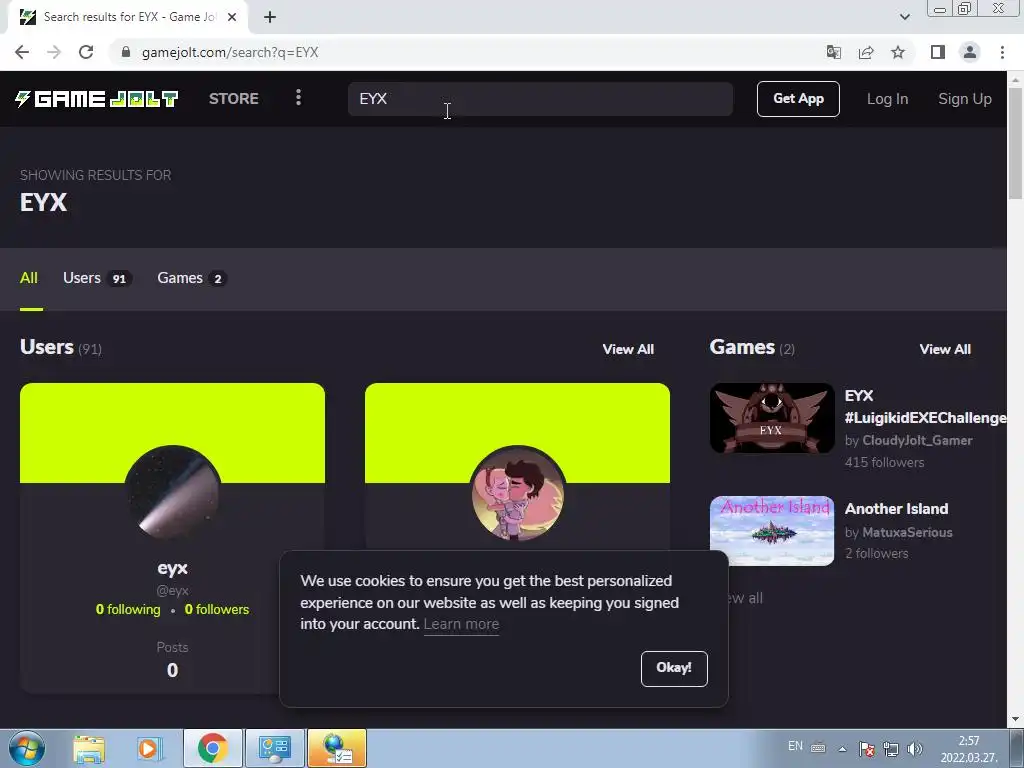Open the Another Island game title
Screen dimensions: 1024x768
[x=896, y=509]
